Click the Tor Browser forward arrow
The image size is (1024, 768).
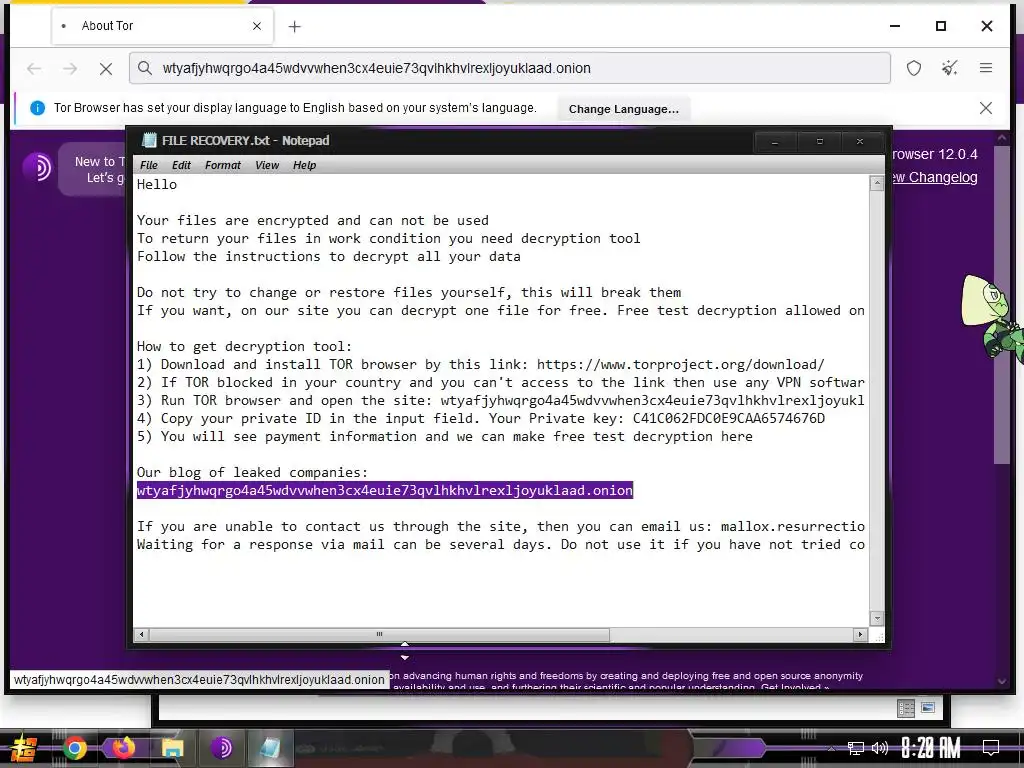pos(71,69)
